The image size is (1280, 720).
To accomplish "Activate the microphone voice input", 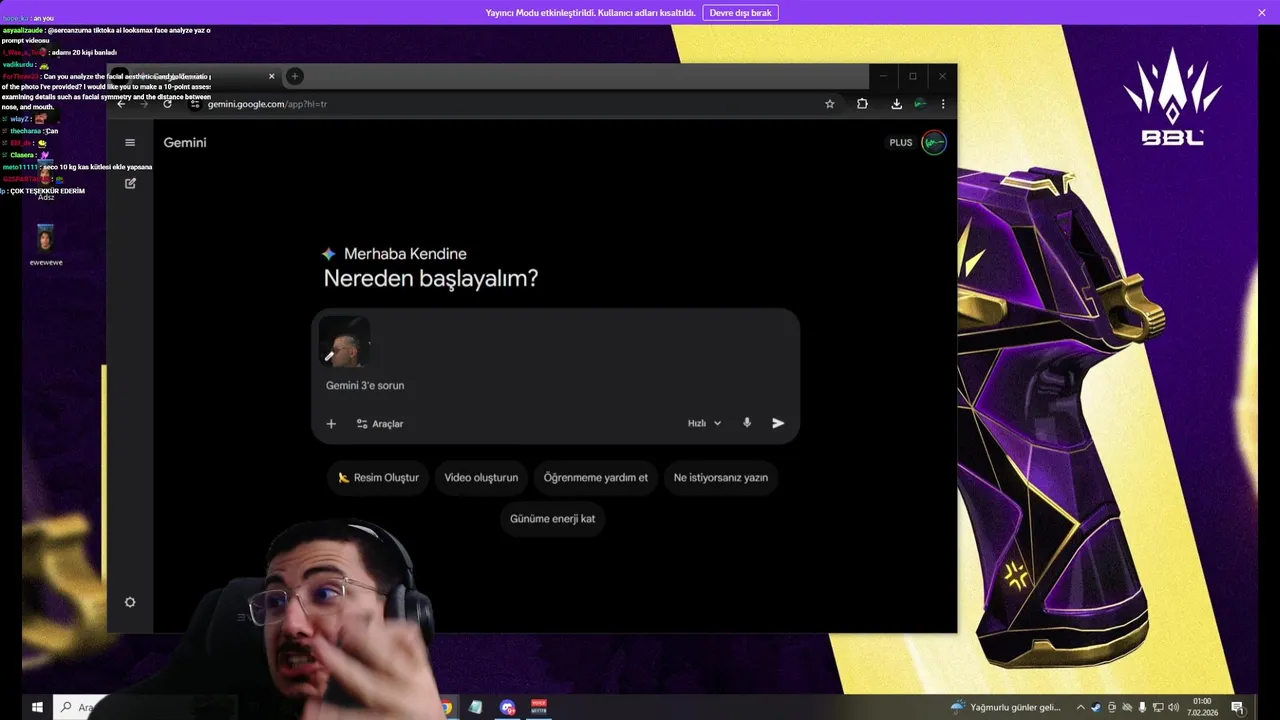I will point(746,423).
